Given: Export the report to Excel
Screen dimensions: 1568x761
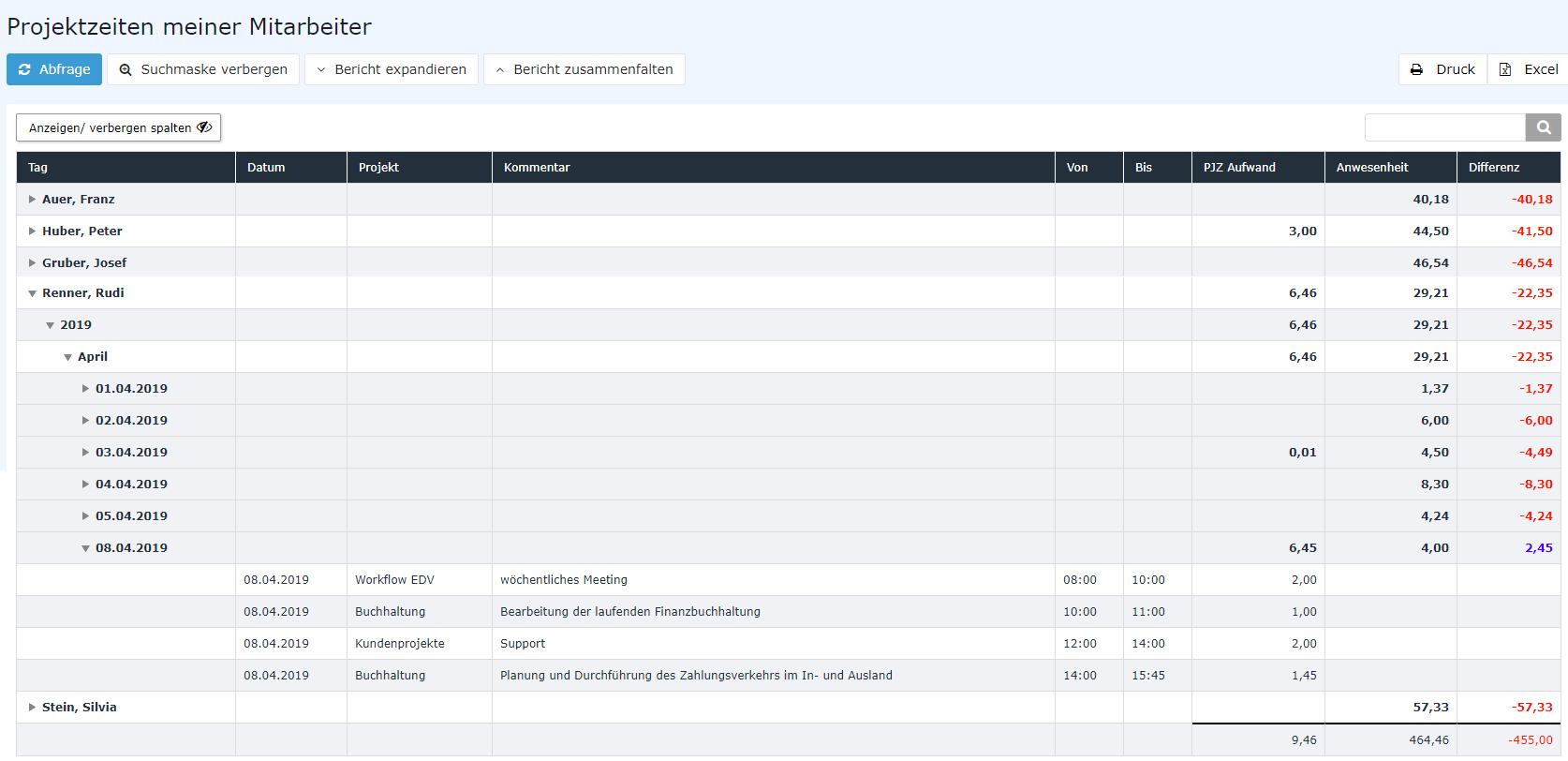Looking at the screenshot, I should tap(1528, 69).
